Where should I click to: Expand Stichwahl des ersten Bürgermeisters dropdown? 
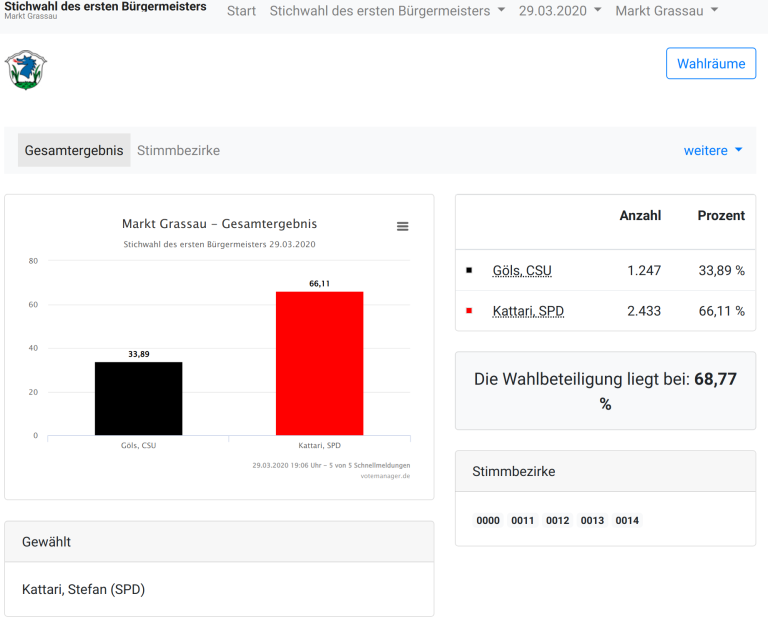coord(387,11)
